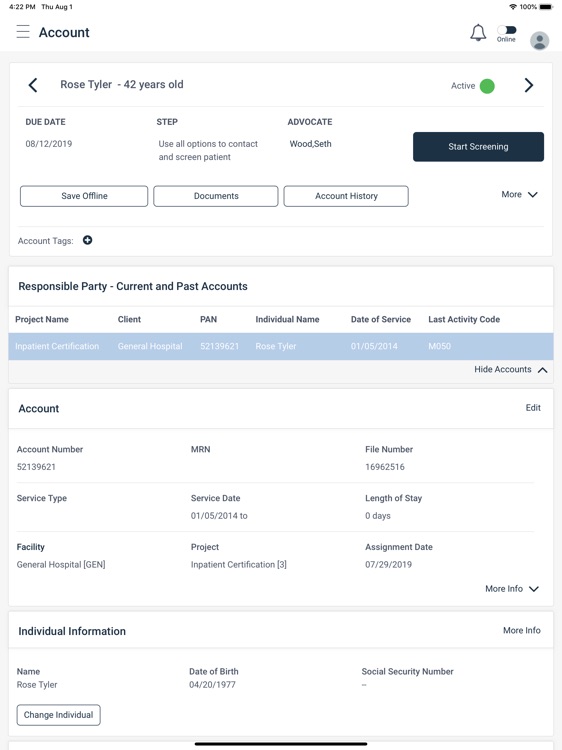
Task: Click Length of Stay 0 days
Action: (x=378, y=516)
